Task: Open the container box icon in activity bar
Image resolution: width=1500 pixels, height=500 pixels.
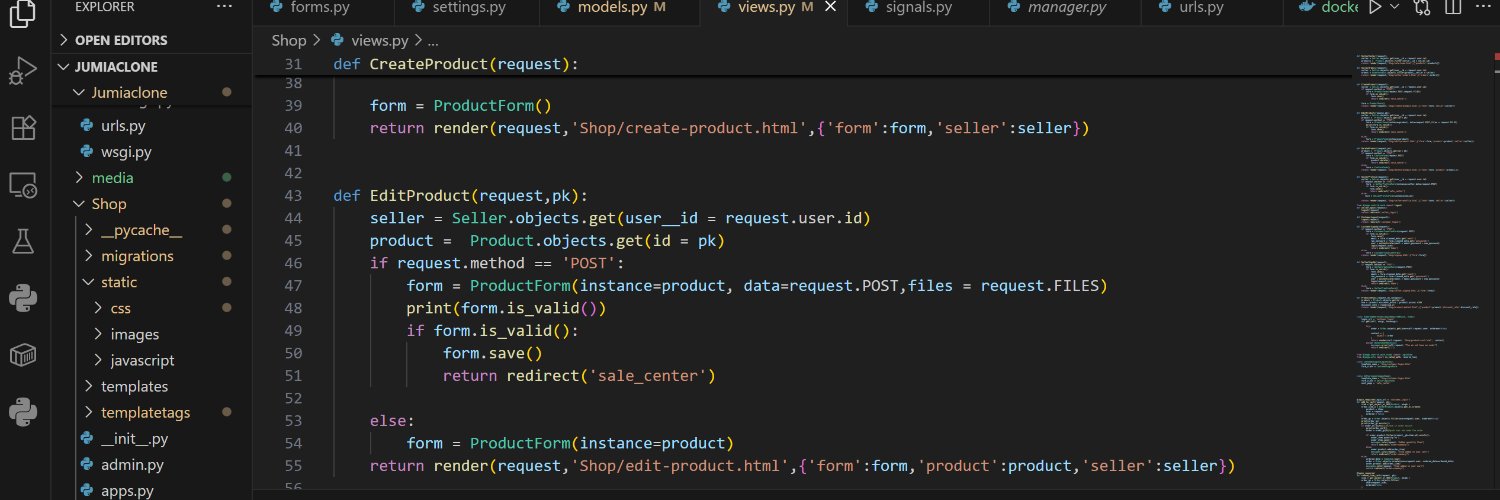Action: pos(22,354)
